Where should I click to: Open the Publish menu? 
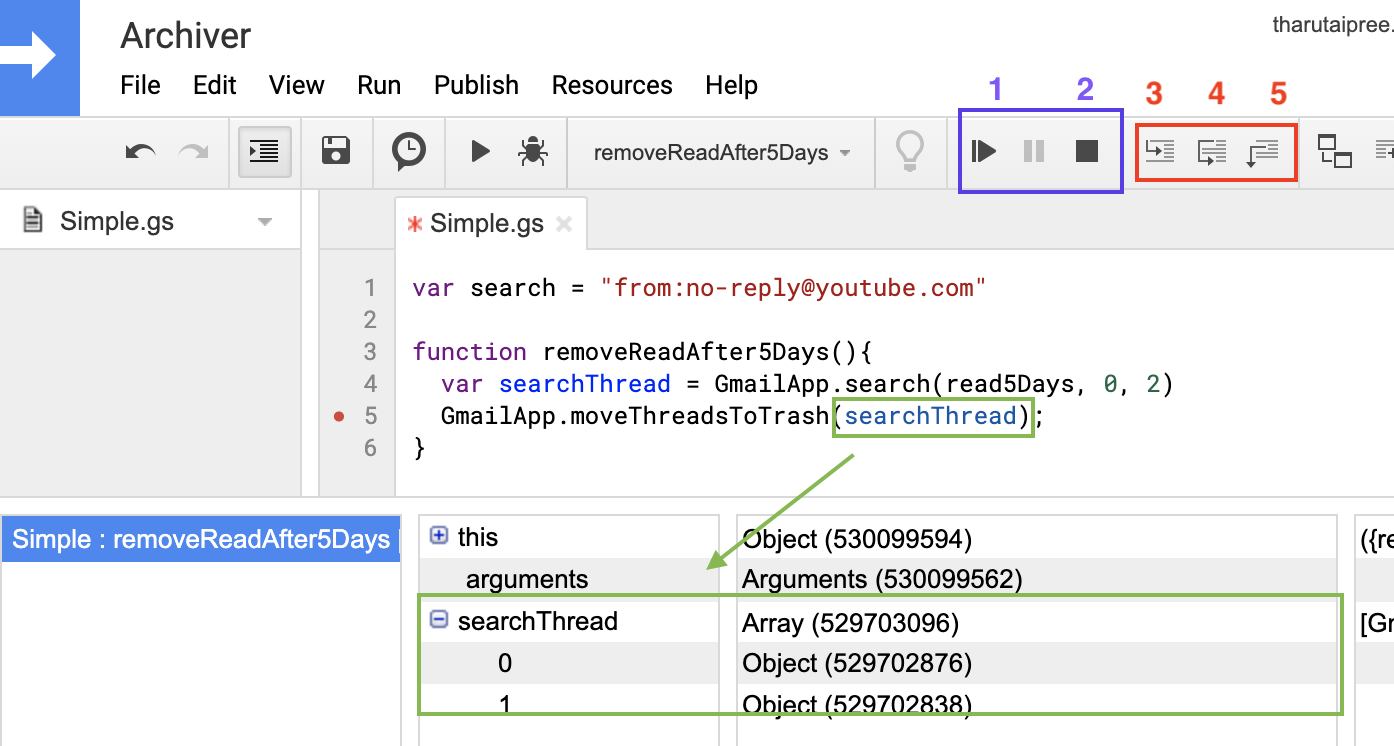point(476,85)
